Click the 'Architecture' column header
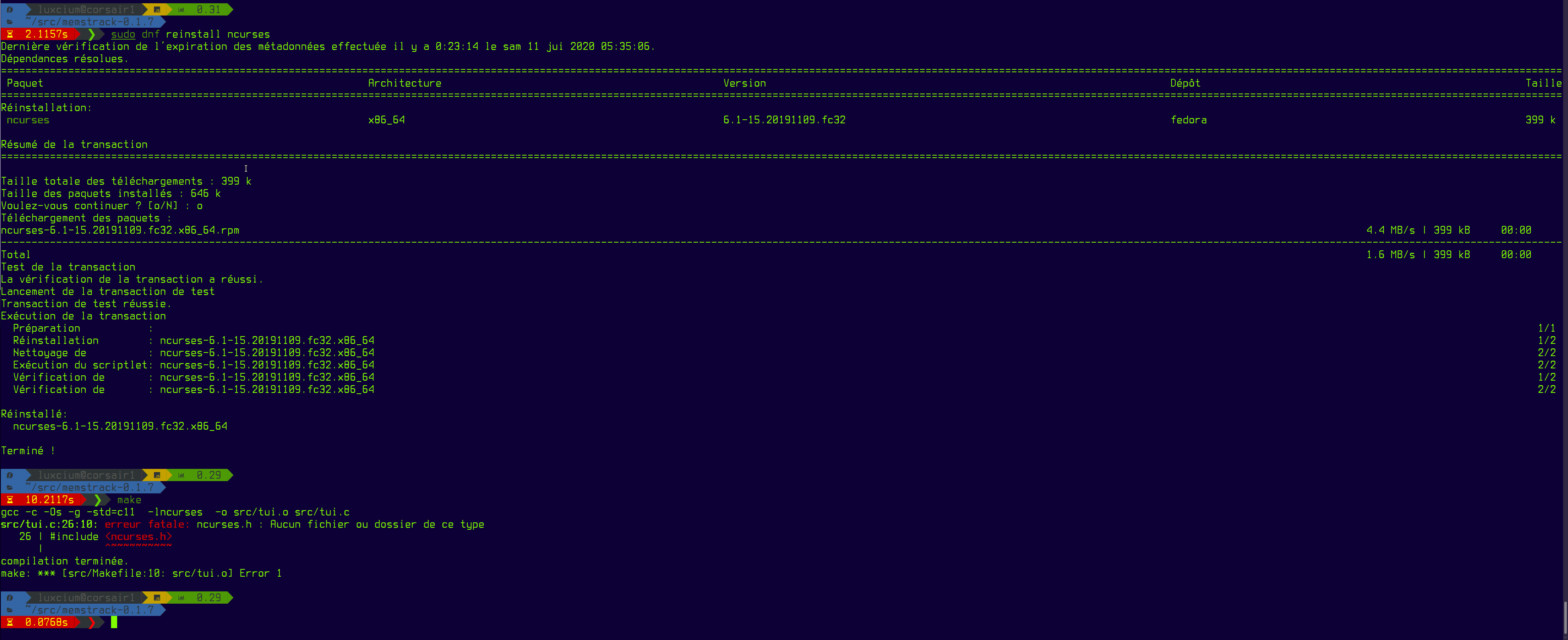Image resolution: width=1568 pixels, height=640 pixels. pos(405,83)
